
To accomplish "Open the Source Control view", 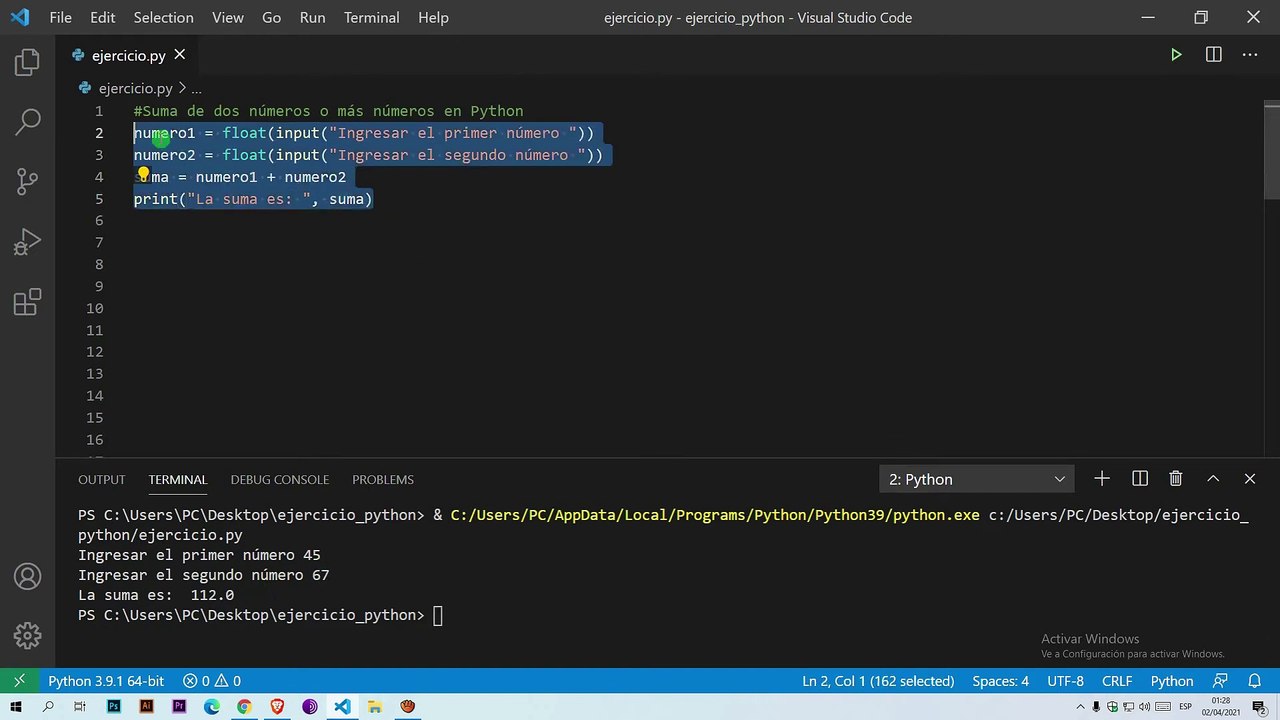I will point(27,181).
